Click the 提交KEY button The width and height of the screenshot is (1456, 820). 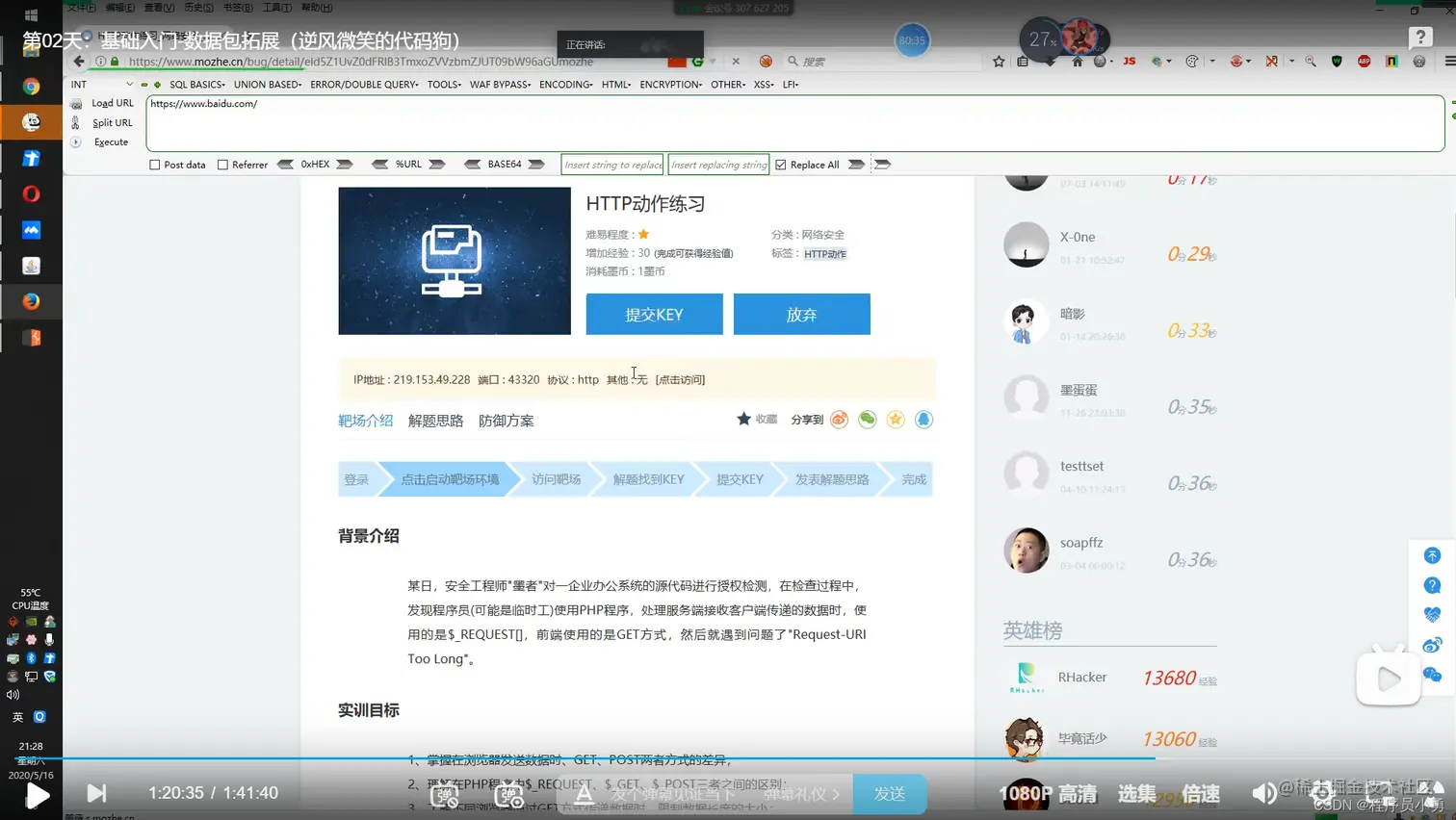pyautogui.click(x=654, y=315)
